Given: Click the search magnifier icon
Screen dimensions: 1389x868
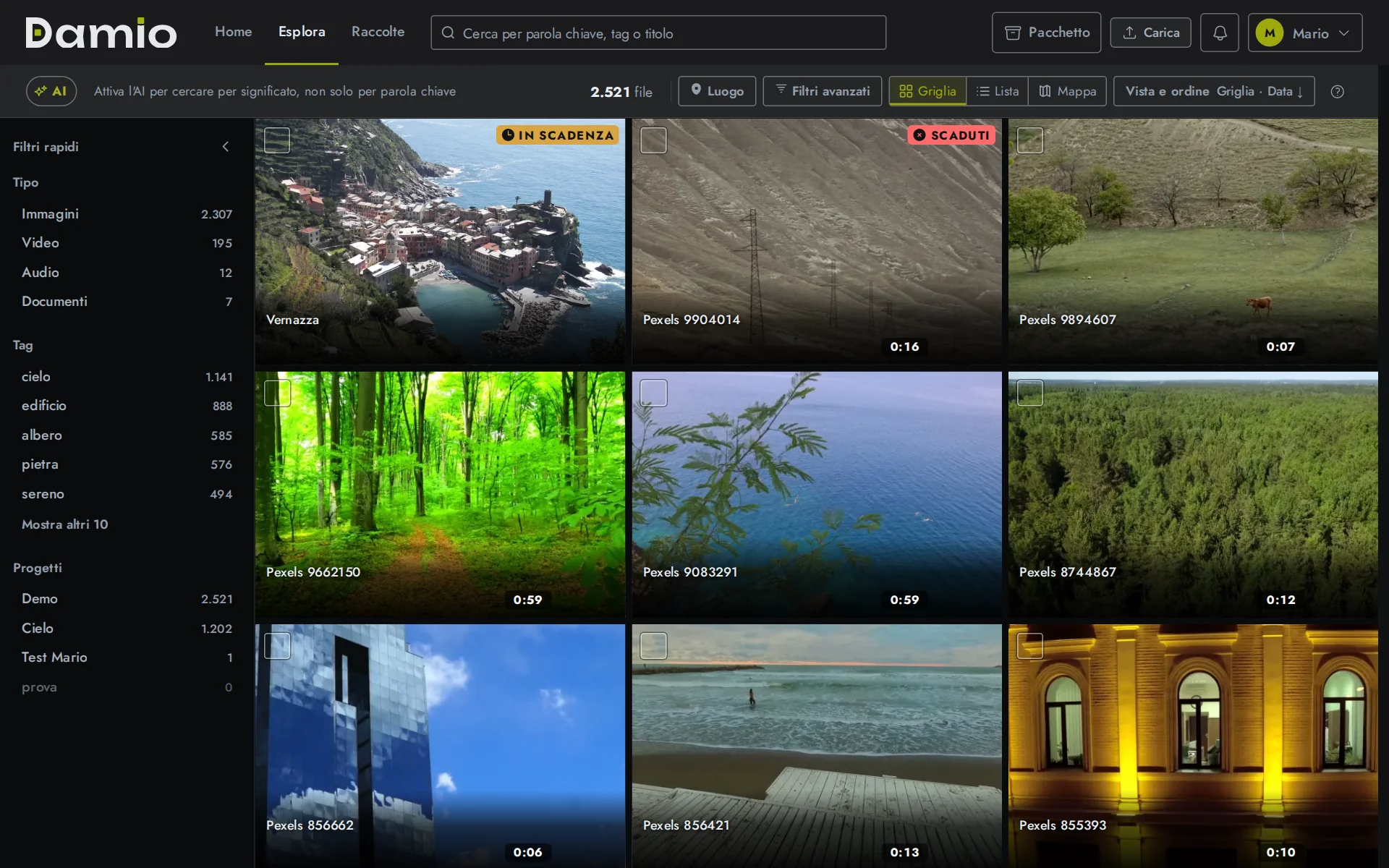Looking at the screenshot, I should pyautogui.click(x=448, y=33).
